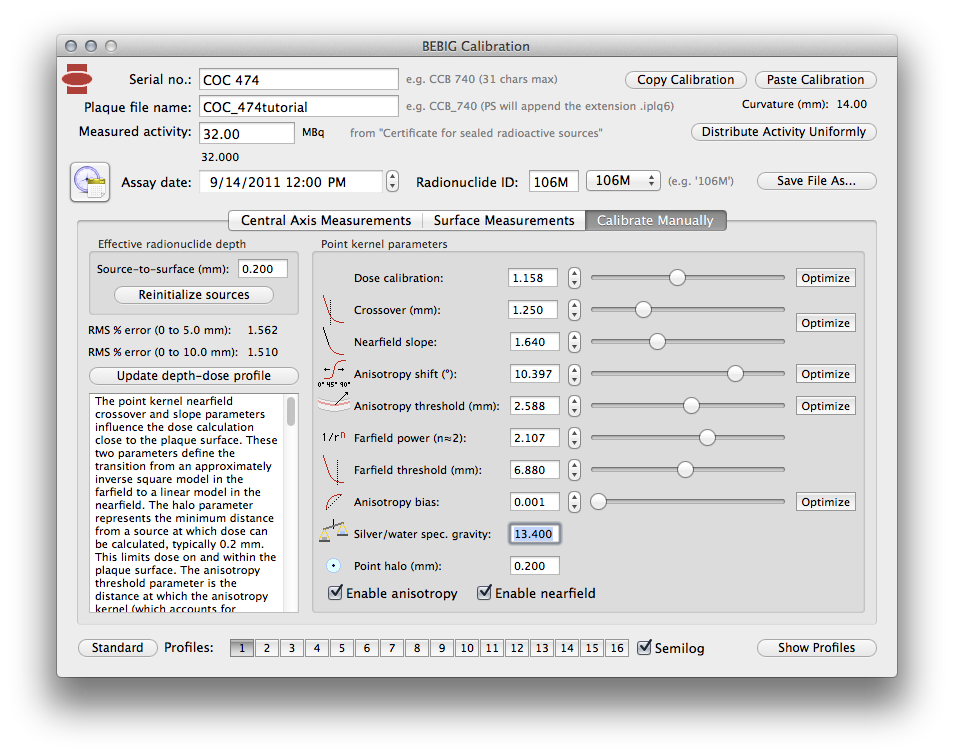Viewport: 954px width, 756px height.
Task: Click the calendar clock icon beside Assay date
Action: click(89, 182)
